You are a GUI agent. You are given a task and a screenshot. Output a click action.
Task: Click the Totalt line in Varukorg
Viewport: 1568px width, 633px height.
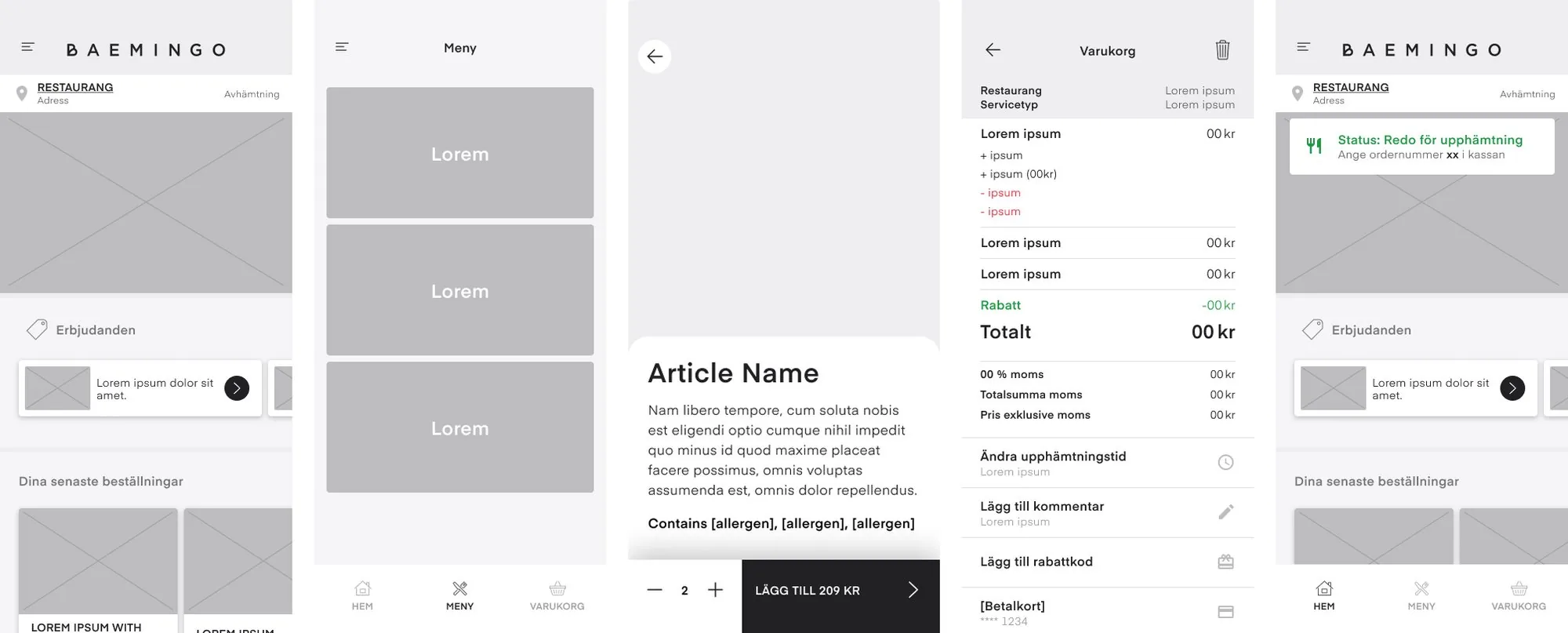(1107, 332)
